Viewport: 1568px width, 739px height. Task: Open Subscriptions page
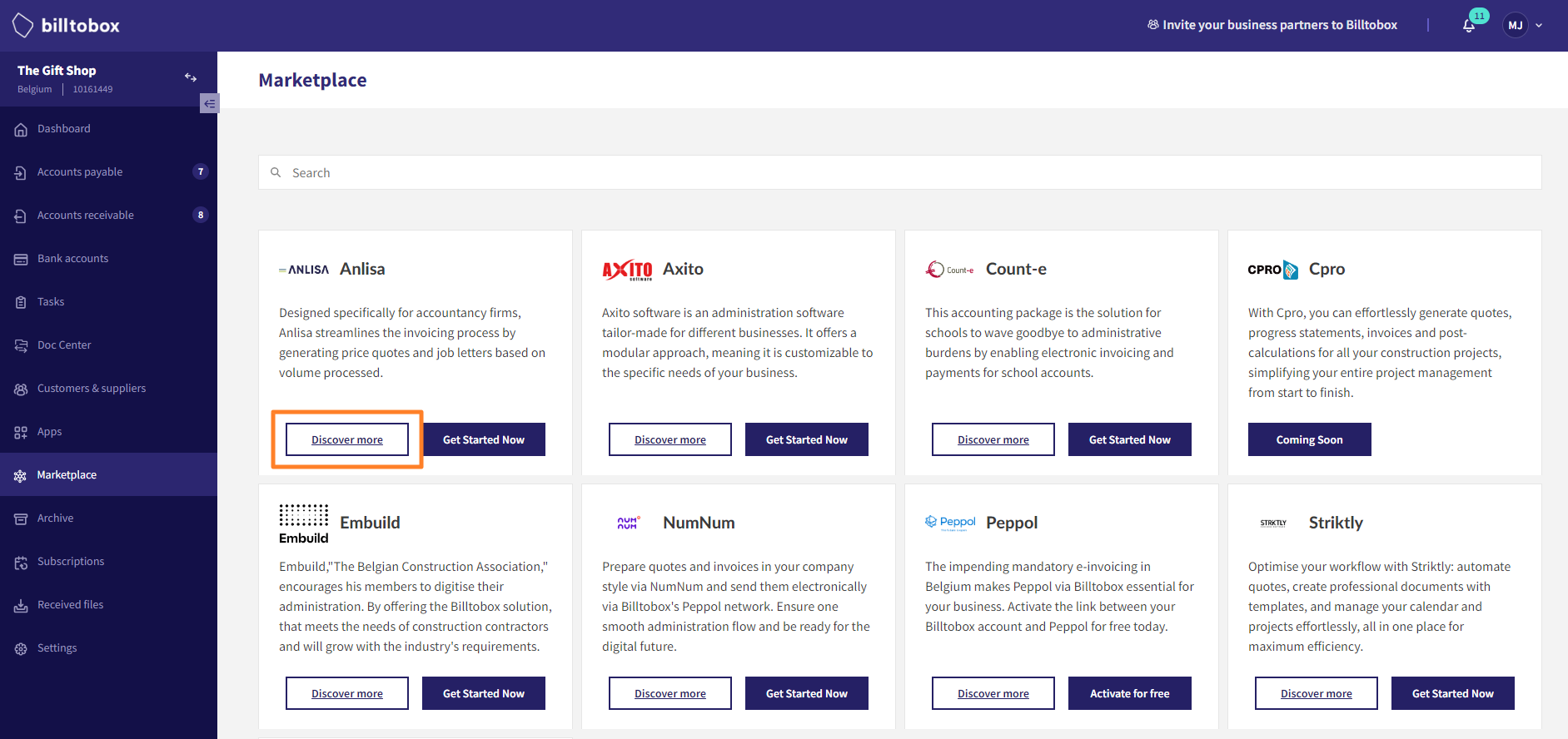(x=71, y=561)
